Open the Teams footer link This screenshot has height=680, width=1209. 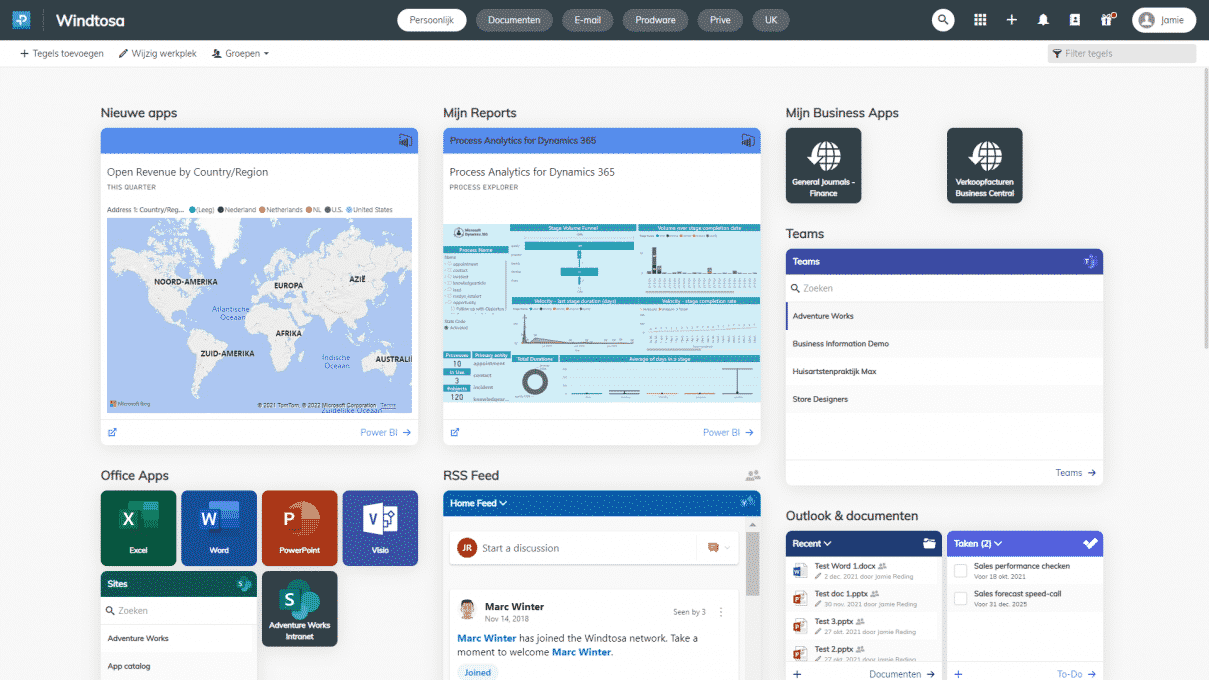[x=1076, y=473]
